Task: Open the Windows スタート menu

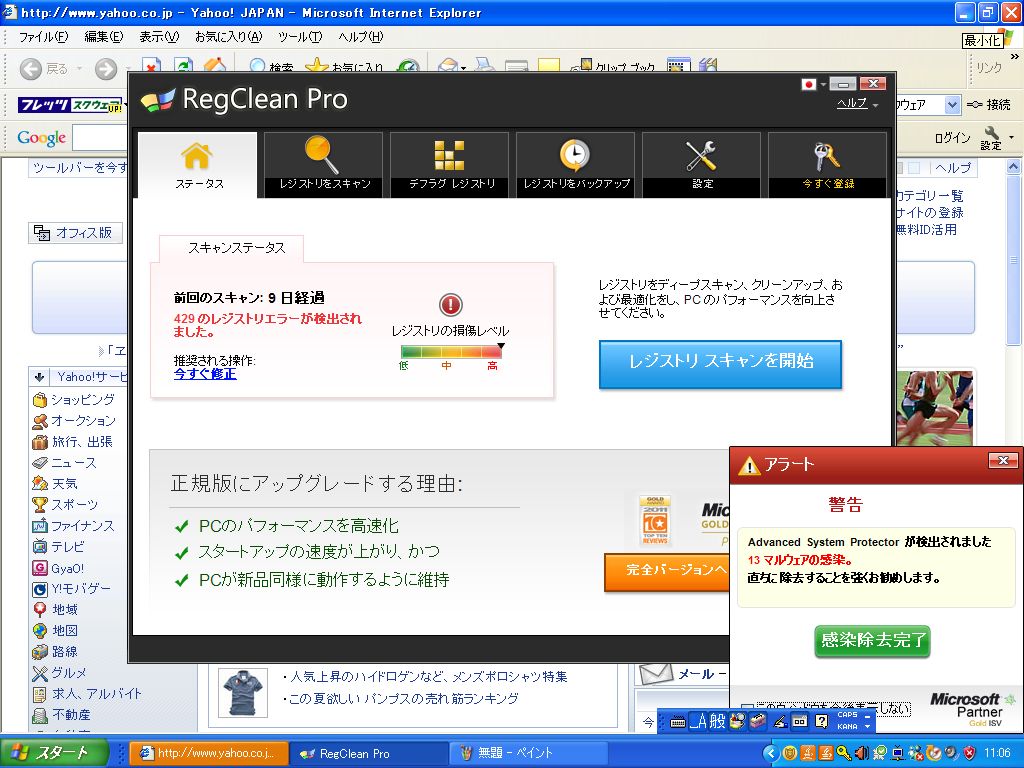Action: [54, 753]
